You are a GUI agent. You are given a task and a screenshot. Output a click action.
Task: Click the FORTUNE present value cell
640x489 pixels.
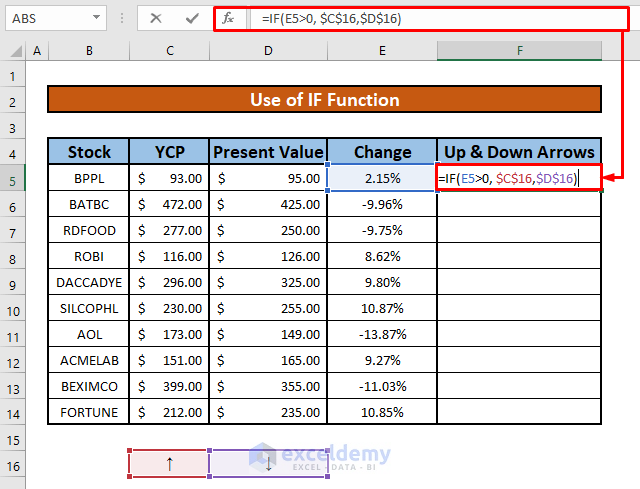(x=268, y=412)
